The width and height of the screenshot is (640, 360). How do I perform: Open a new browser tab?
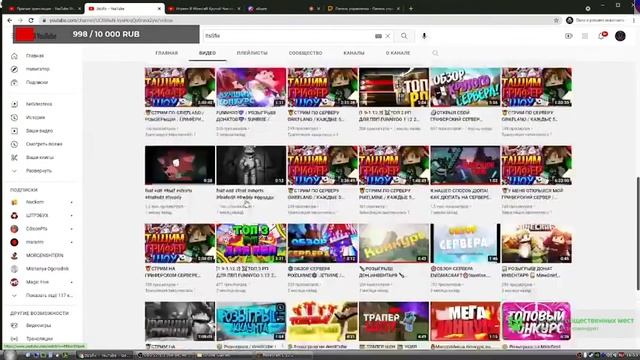click(411, 8)
